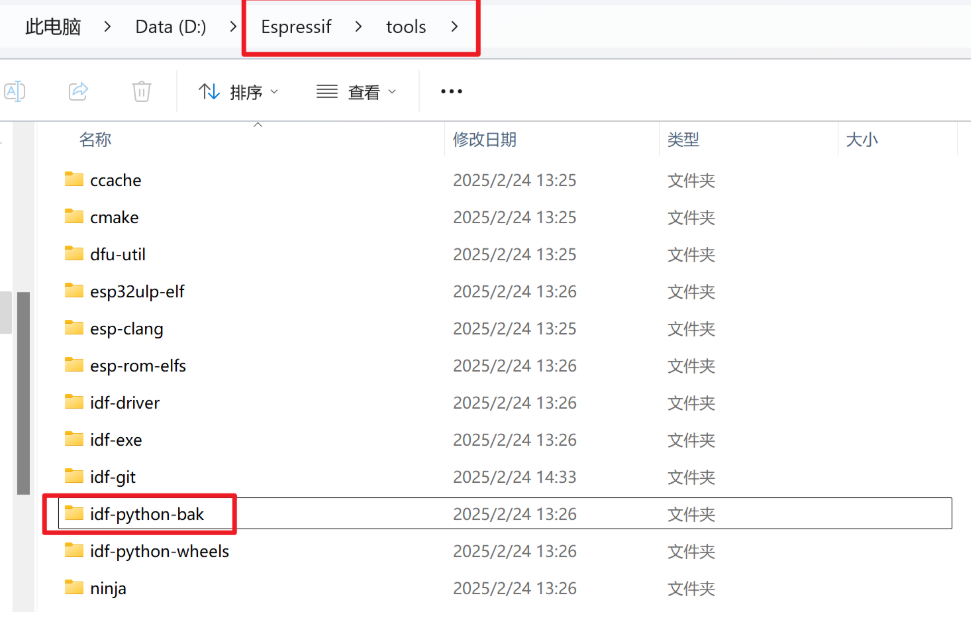
Task: Open the three-dot more options menu
Action: [451, 92]
